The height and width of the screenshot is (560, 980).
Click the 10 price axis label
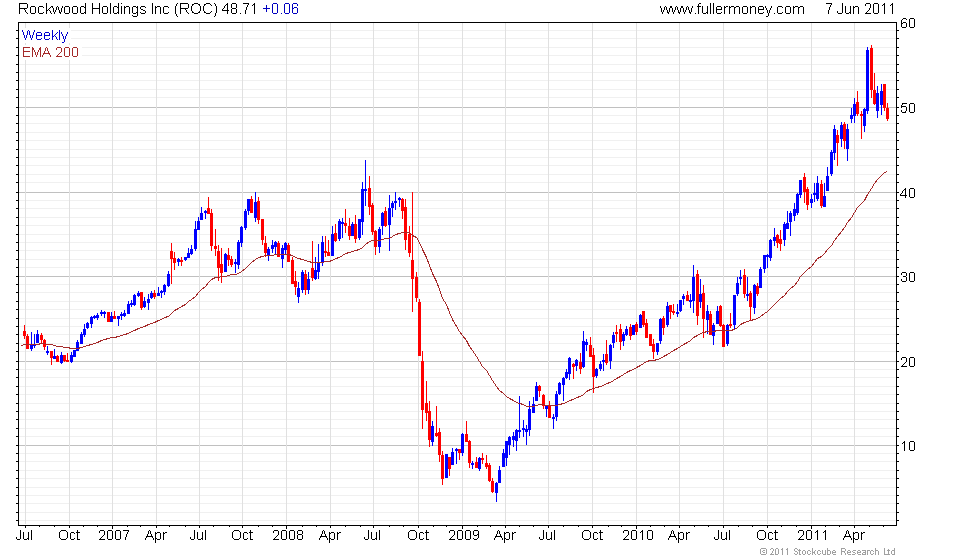point(908,446)
